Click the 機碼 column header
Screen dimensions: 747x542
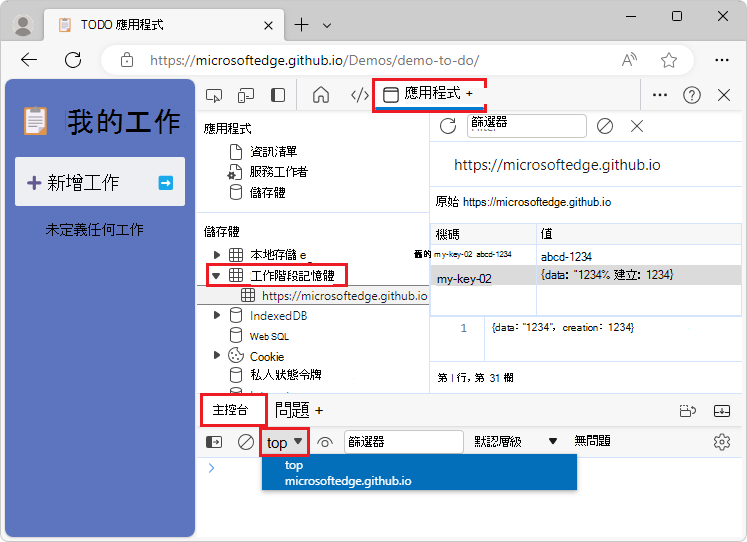(x=484, y=234)
